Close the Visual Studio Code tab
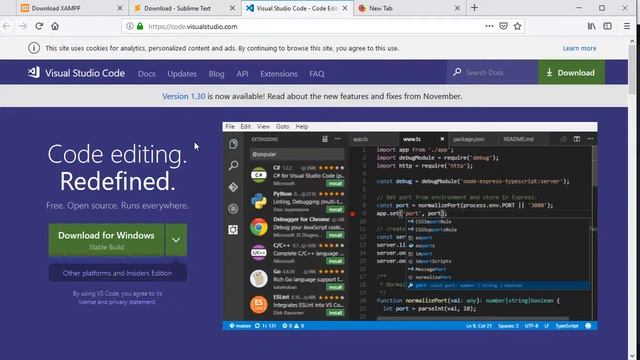640x360 pixels. tap(345, 8)
